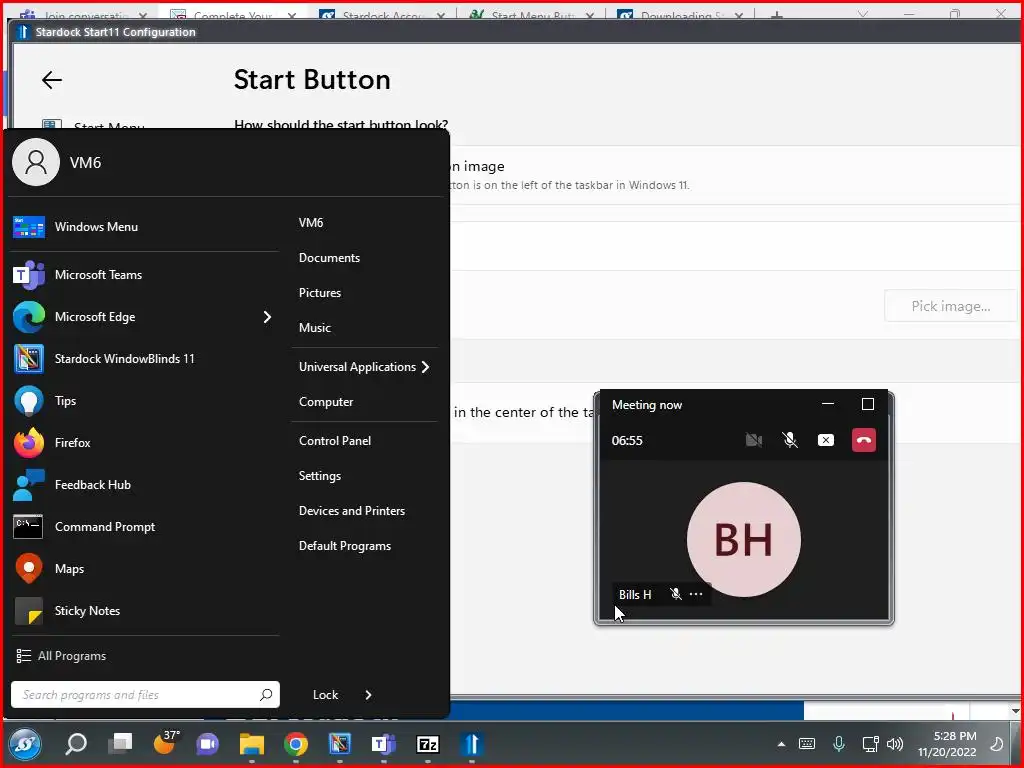Open Pictures folder
The height and width of the screenshot is (768, 1024).
point(320,293)
